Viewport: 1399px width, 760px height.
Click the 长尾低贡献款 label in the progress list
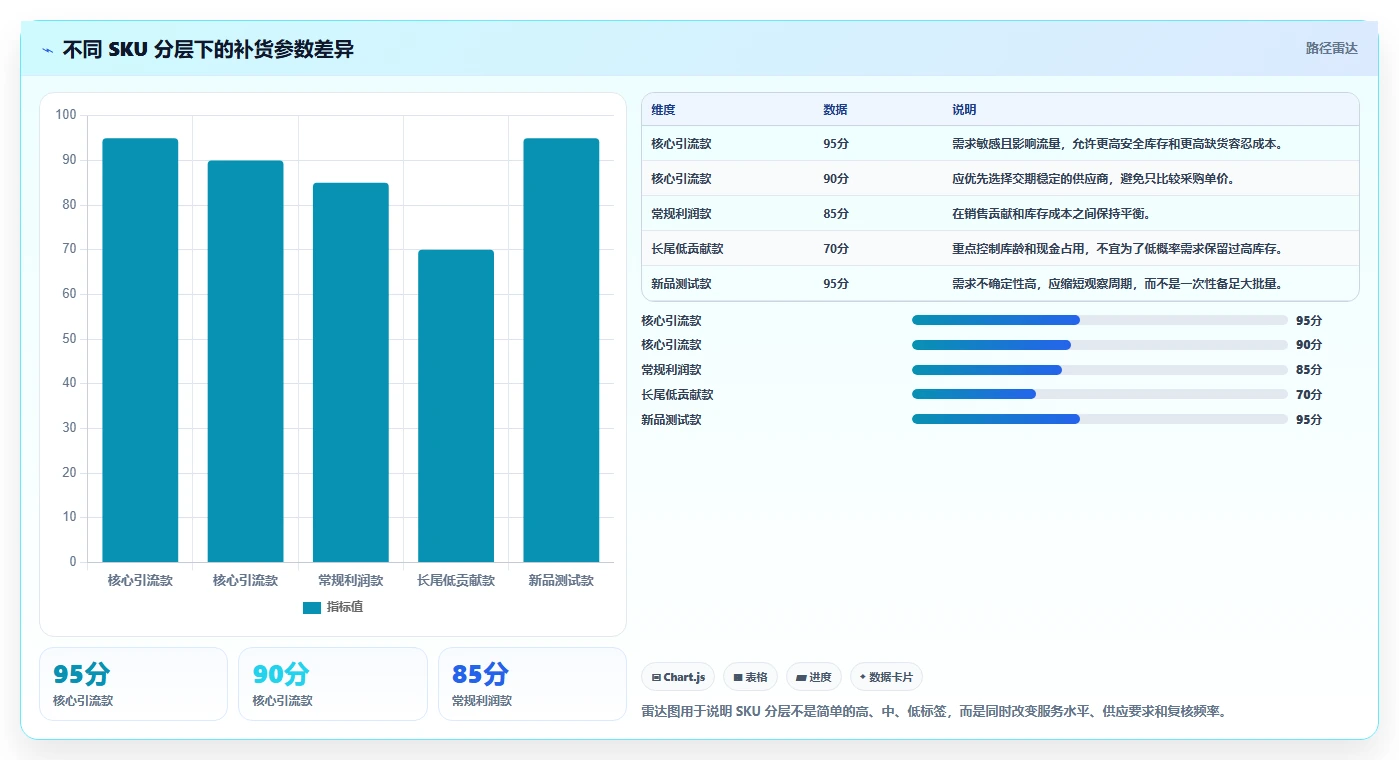pyautogui.click(x=677, y=395)
